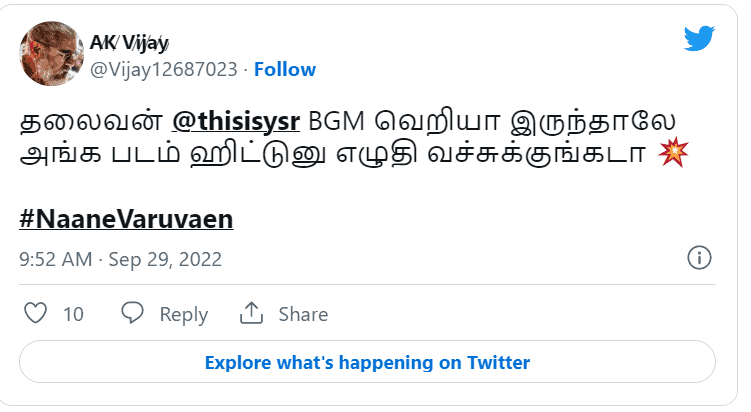Click the AK Vijay display name
The image size is (751, 412).
pos(129,43)
